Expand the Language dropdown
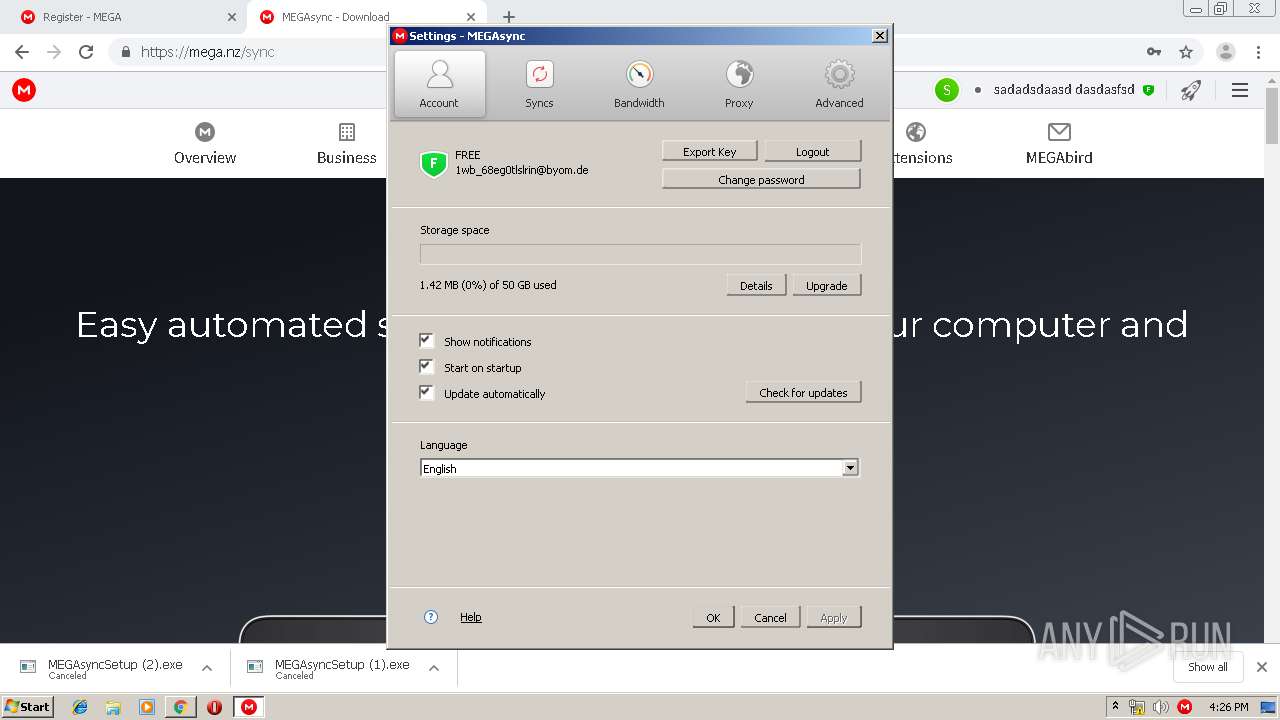 coord(850,467)
